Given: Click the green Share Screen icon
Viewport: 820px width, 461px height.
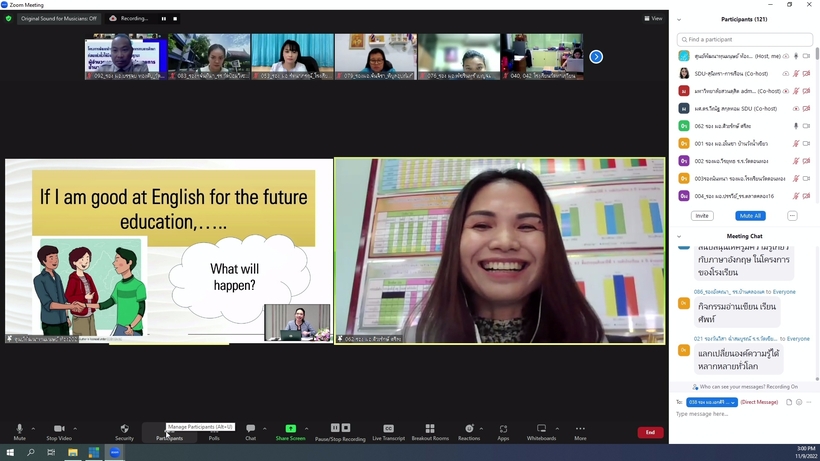Looking at the screenshot, I should (290, 429).
